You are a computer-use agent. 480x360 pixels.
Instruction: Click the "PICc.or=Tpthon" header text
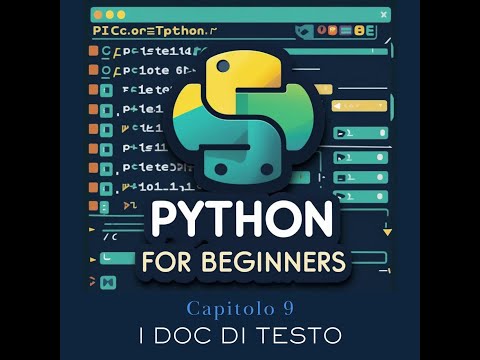tap(155, 31)
